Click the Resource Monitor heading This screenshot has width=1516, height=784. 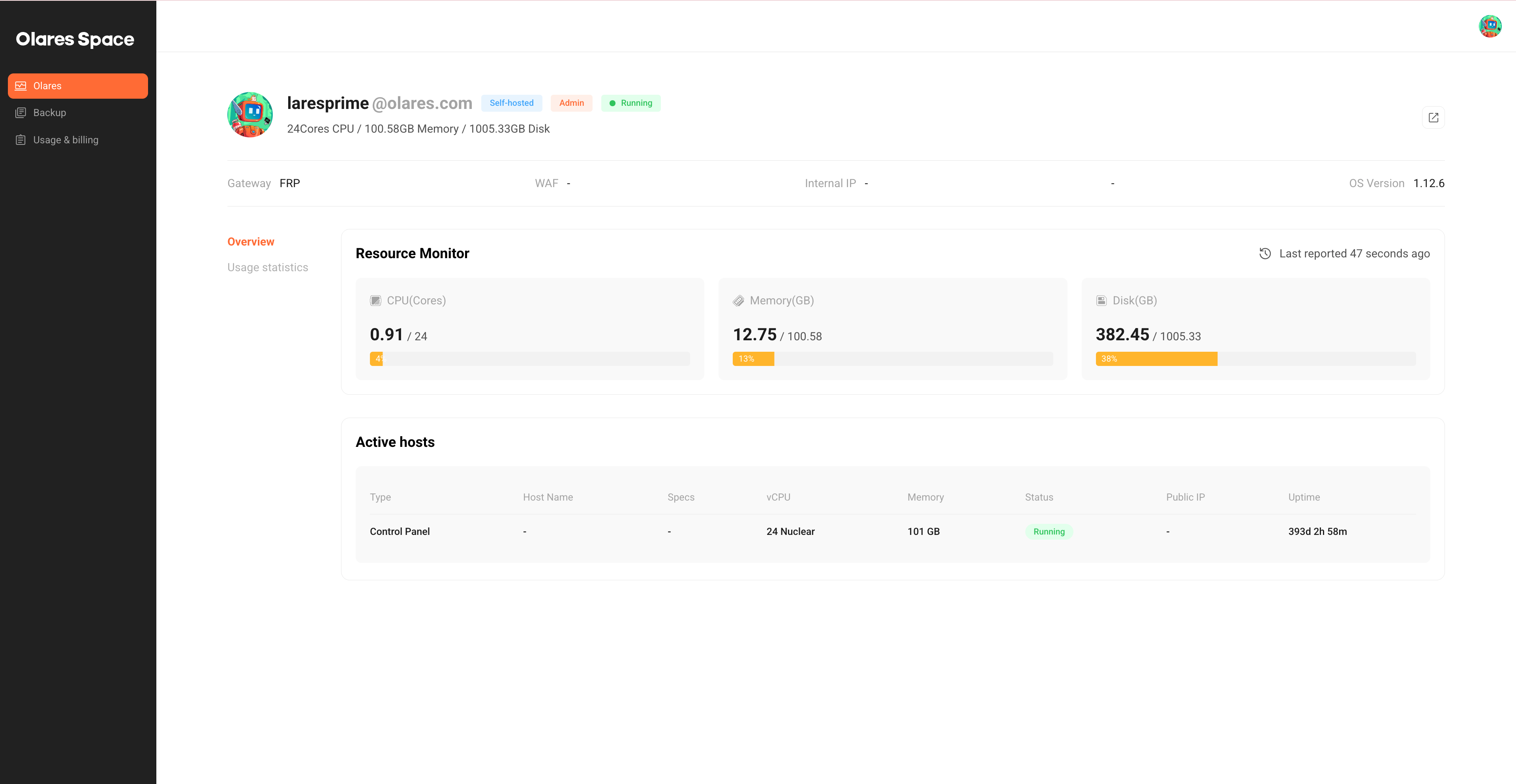pyautogui.click(x=413, y=254)
